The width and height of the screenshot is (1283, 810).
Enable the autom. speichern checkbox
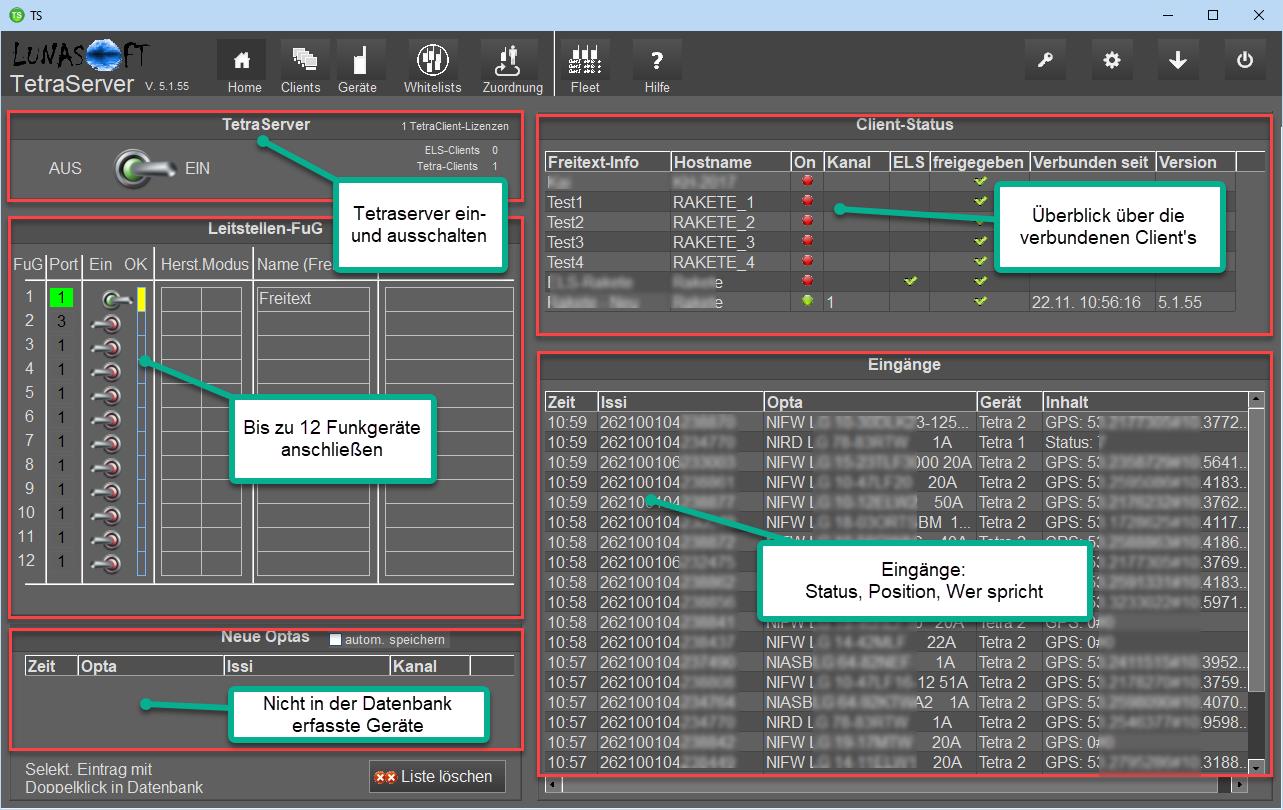336,639
